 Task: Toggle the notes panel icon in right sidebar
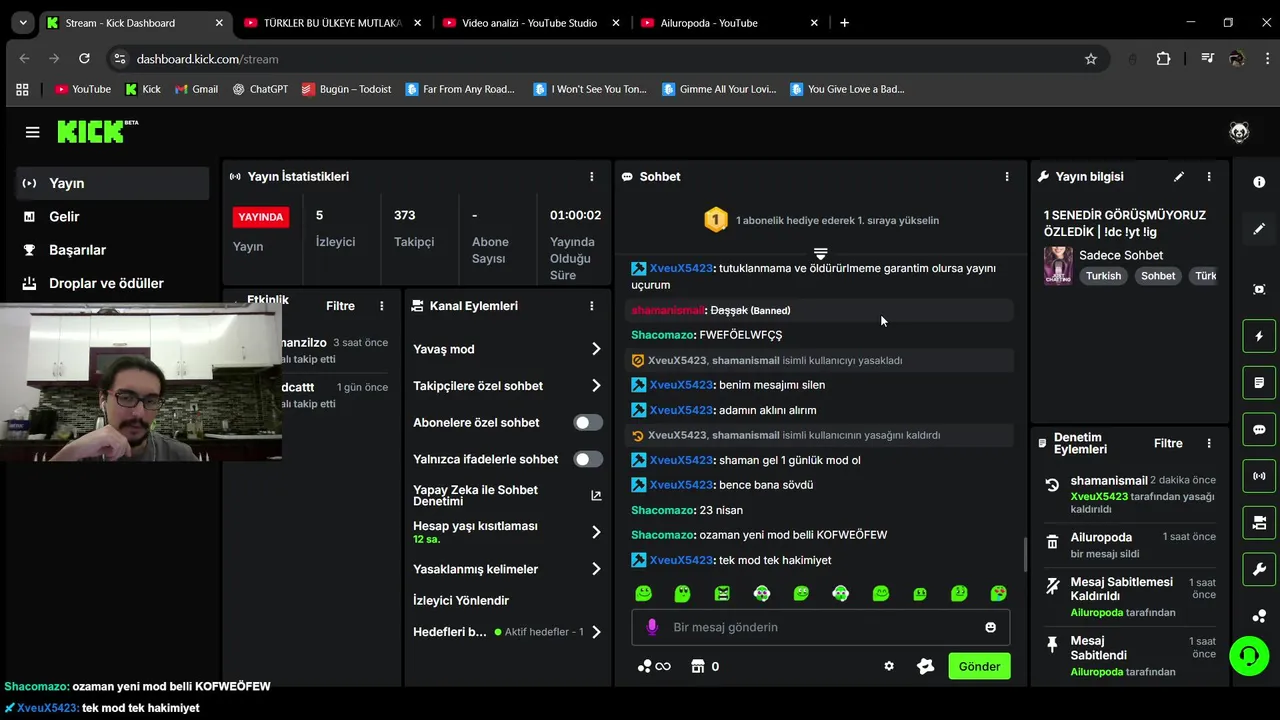(x=1259, y=382)
